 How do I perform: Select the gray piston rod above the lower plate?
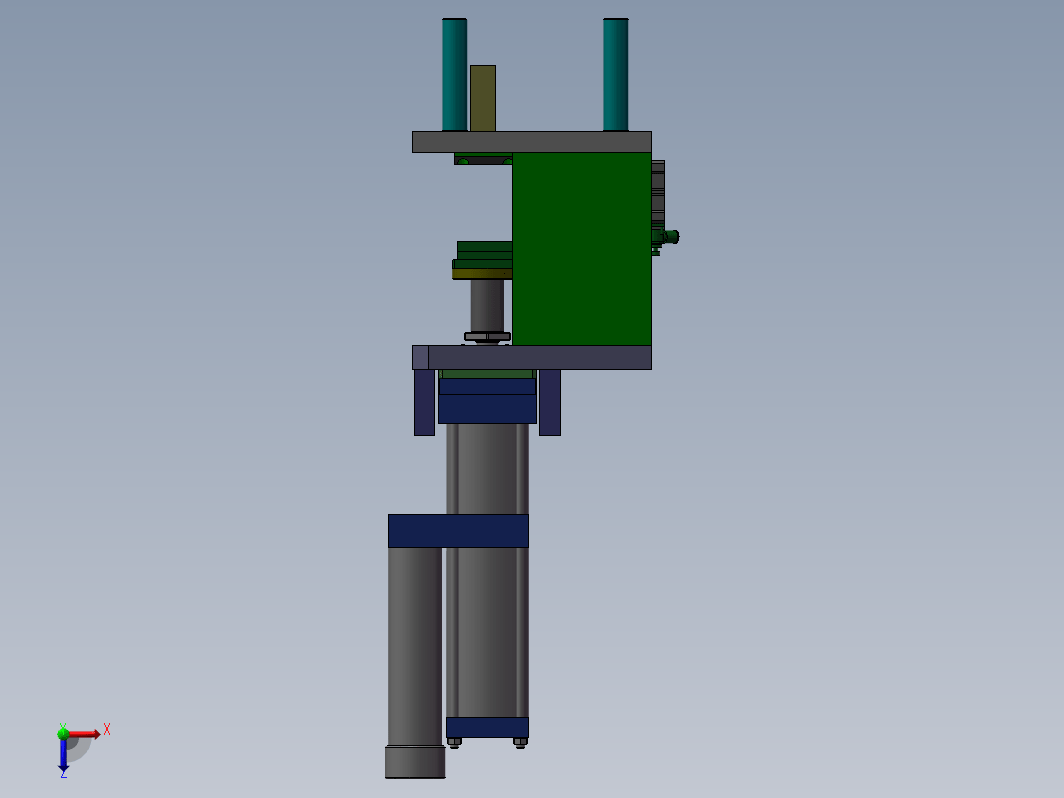(x=487, y=305)
